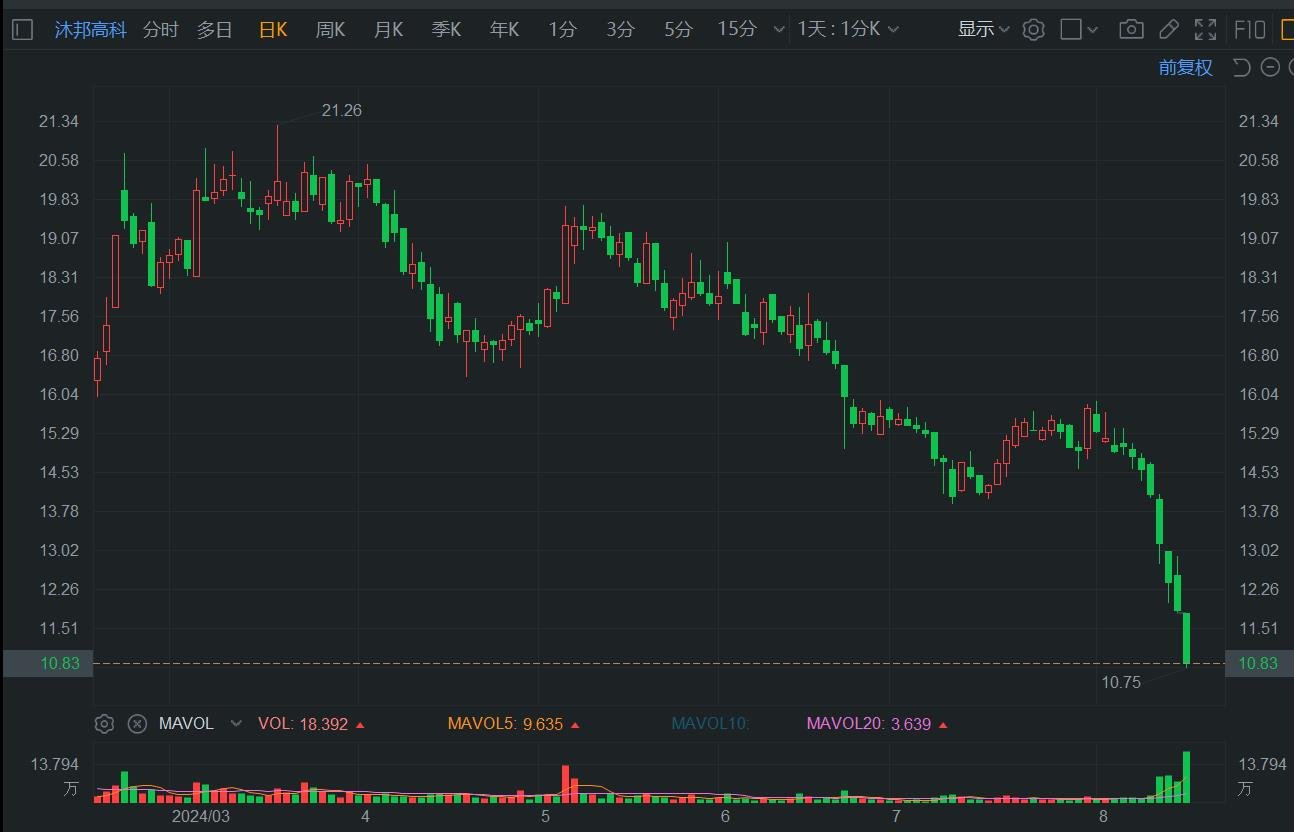Zoom out chart using minus circle icon
1294x832 pixels.
click(1270, 67)
